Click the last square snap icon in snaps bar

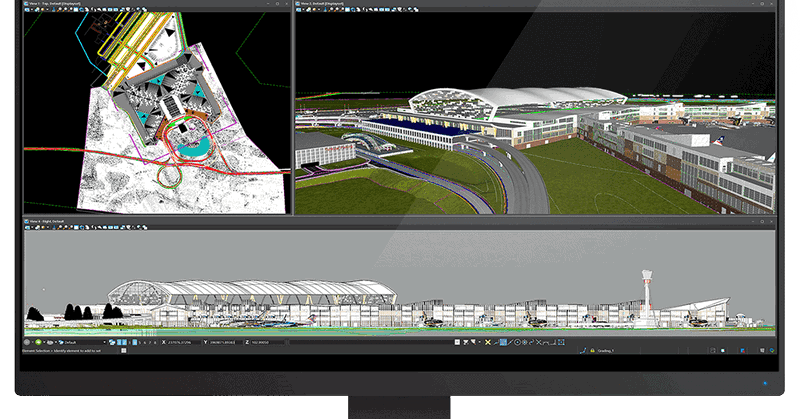(561, 342)
